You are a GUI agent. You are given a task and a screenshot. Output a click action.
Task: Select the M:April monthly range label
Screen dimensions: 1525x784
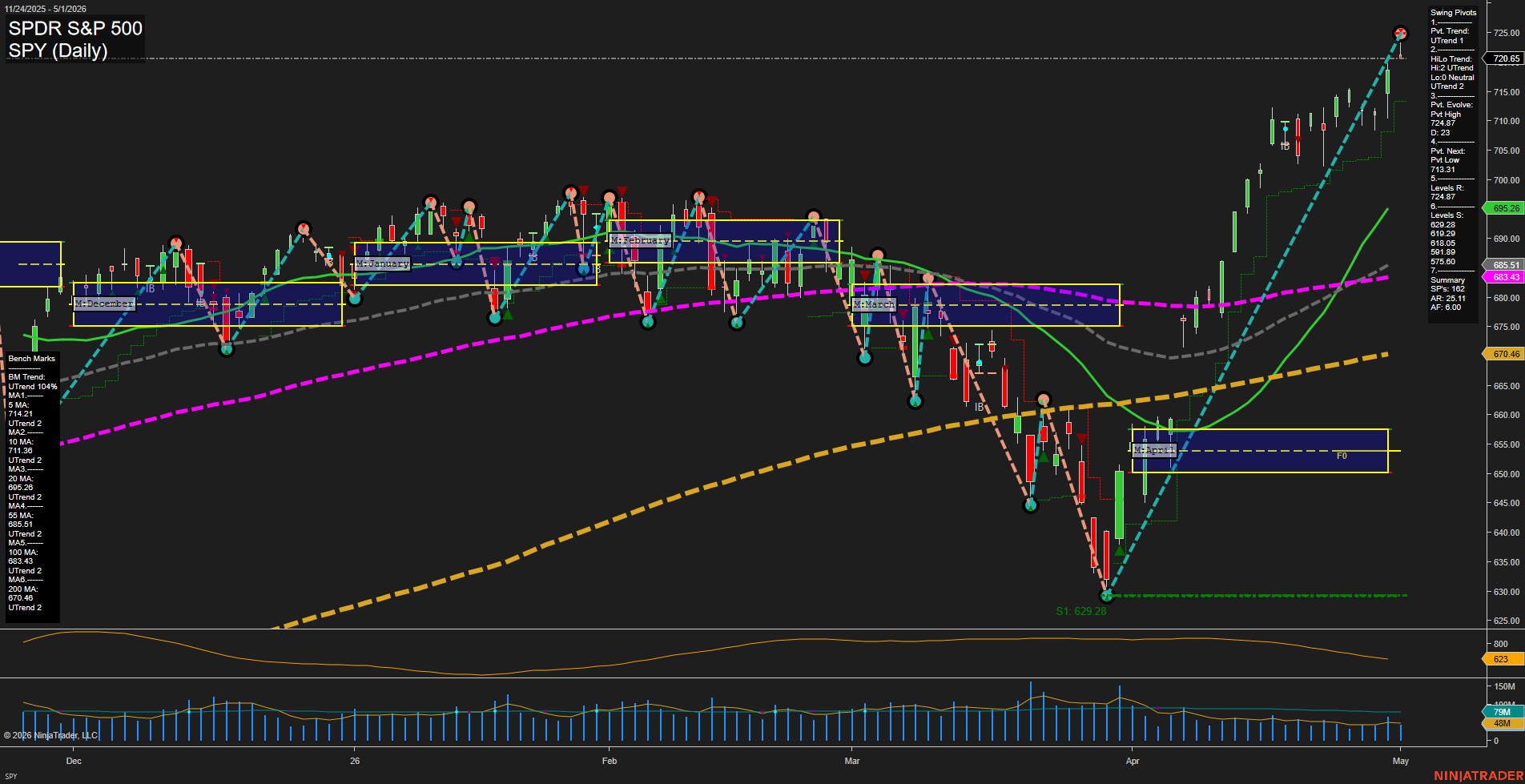1154,450
